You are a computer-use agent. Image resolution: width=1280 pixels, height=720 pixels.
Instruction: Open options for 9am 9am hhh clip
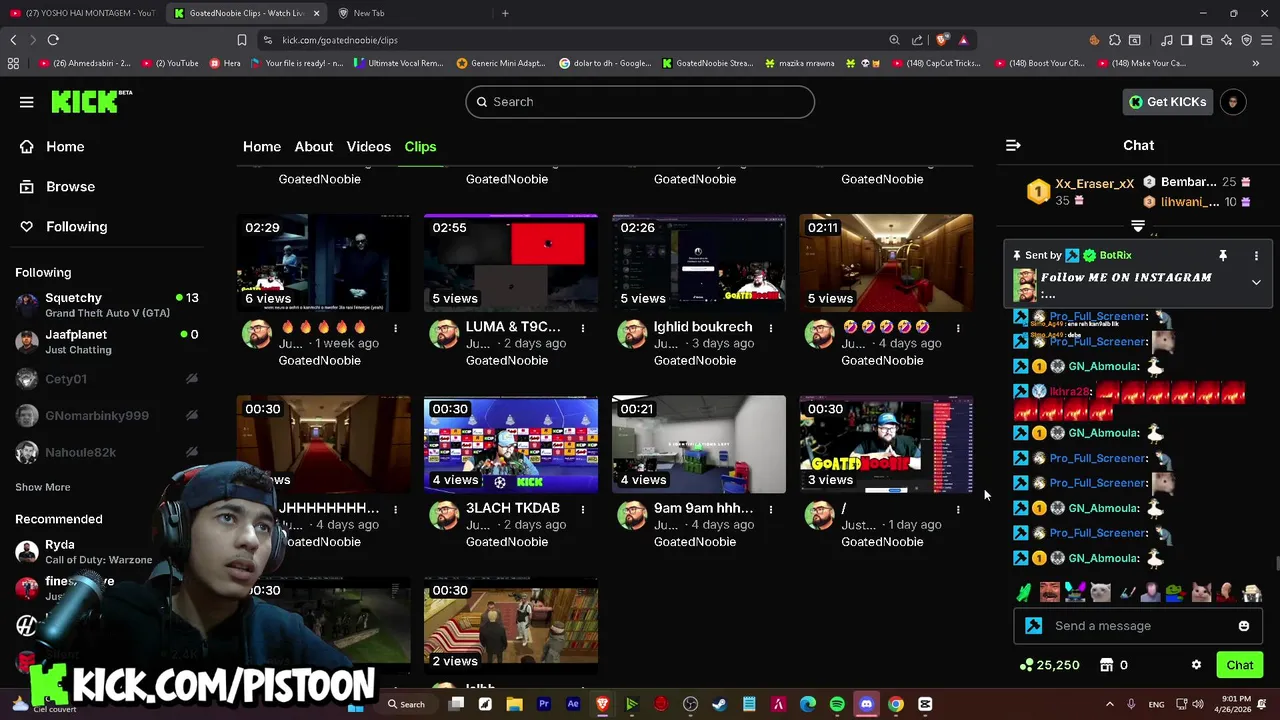(771, 509)
